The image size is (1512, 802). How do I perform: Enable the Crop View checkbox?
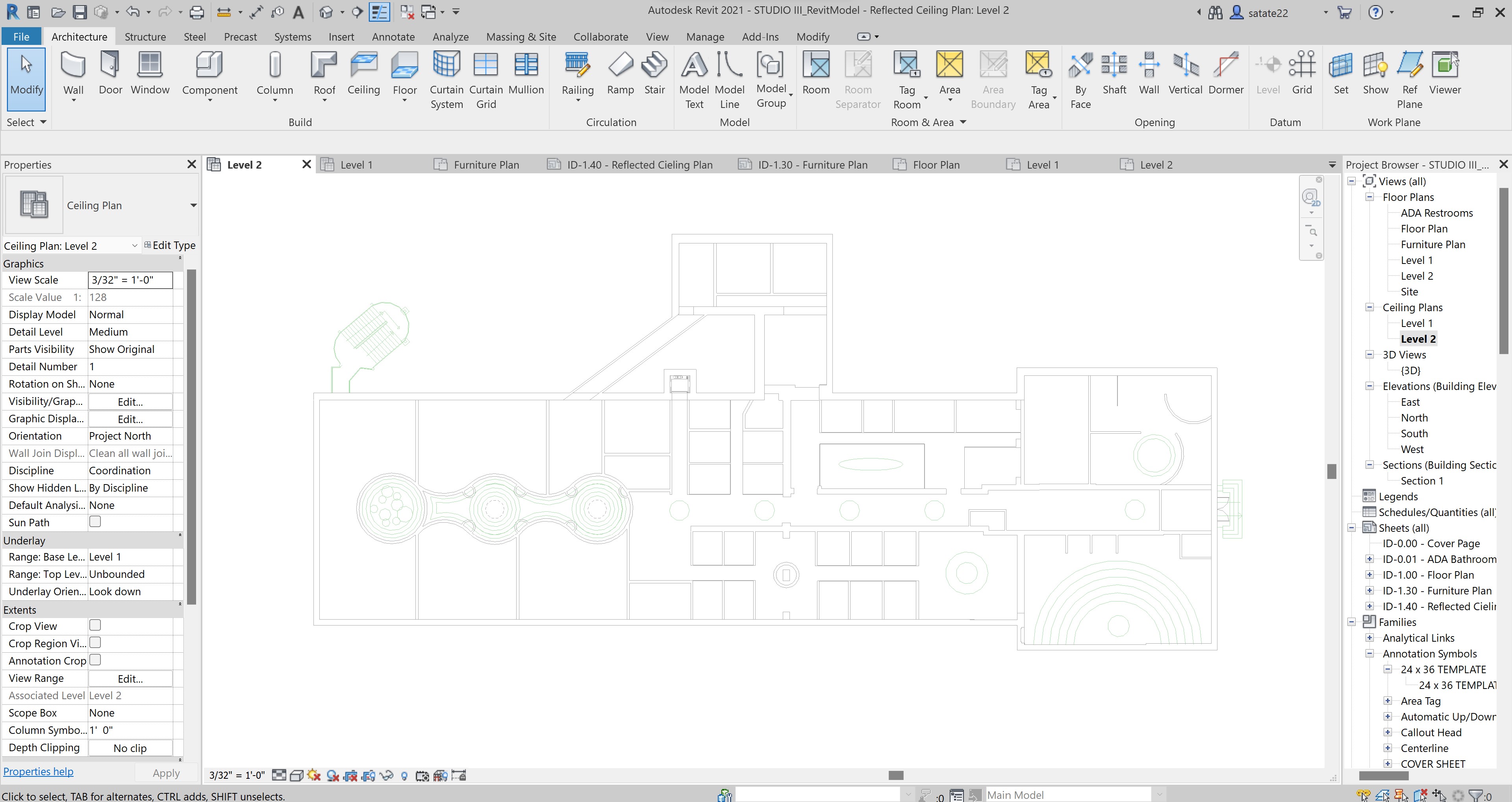coord(95,625)
